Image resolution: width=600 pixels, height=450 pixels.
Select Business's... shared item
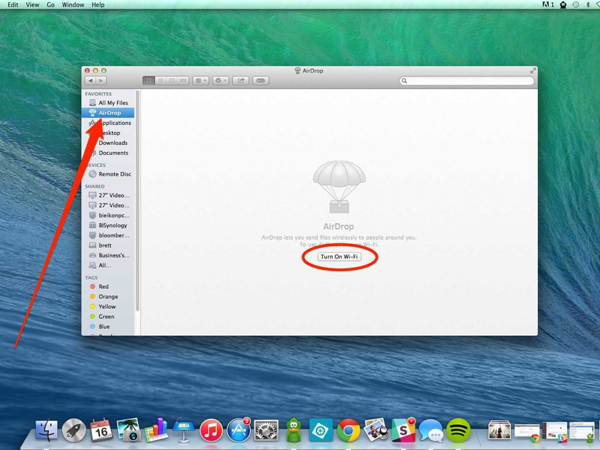(108, 255)
